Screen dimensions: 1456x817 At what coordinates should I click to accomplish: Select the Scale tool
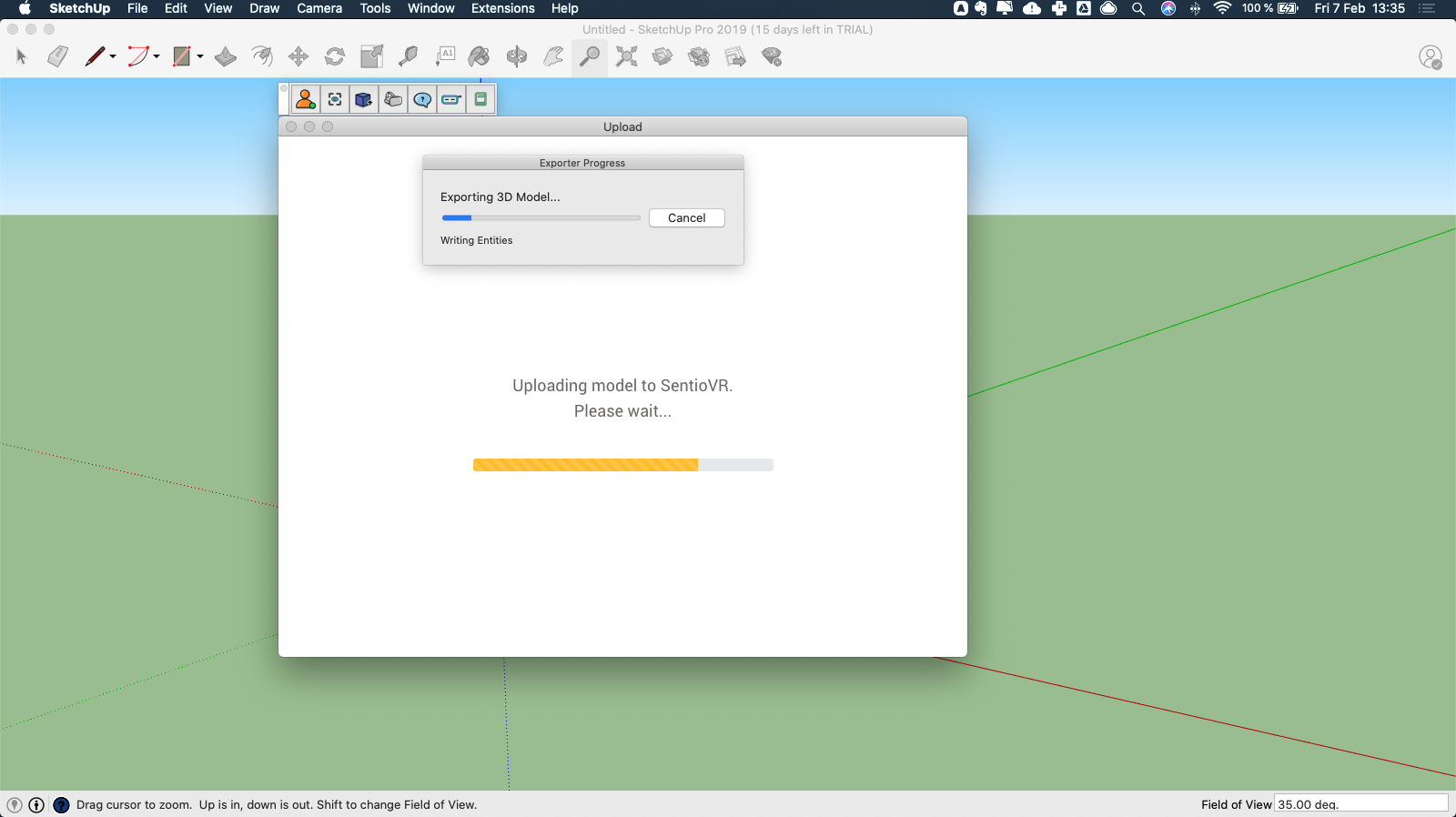point(371,56)
